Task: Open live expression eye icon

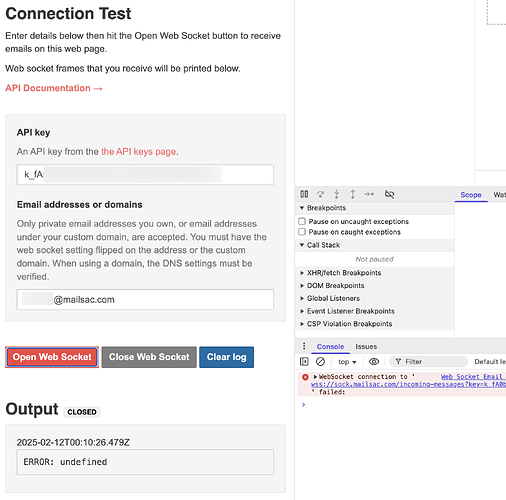Action: [374, 361]
